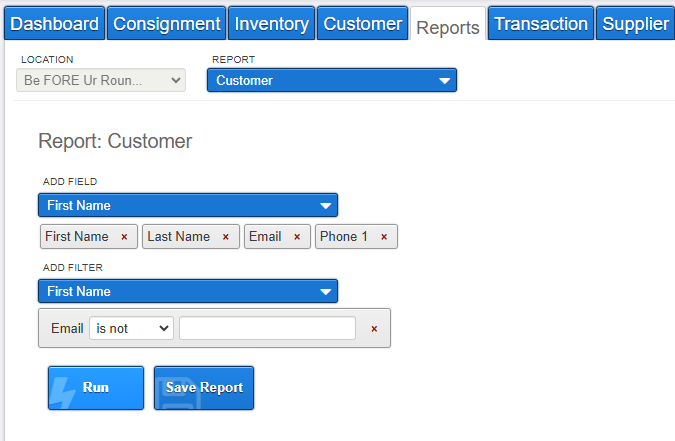The height and width of the screenshot is (441, 675).
Task: Click the Email filter value field
Action: coord(268,328)
